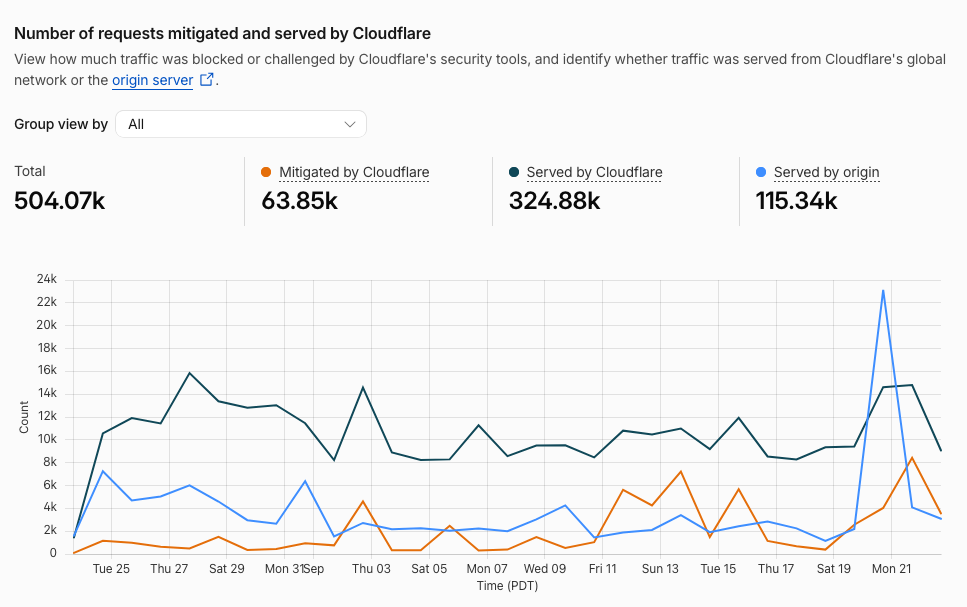The width and height of the screenshot is (967, 607).
Task: Click the chart heading about requests mitigated
Action: click(223, 33)
